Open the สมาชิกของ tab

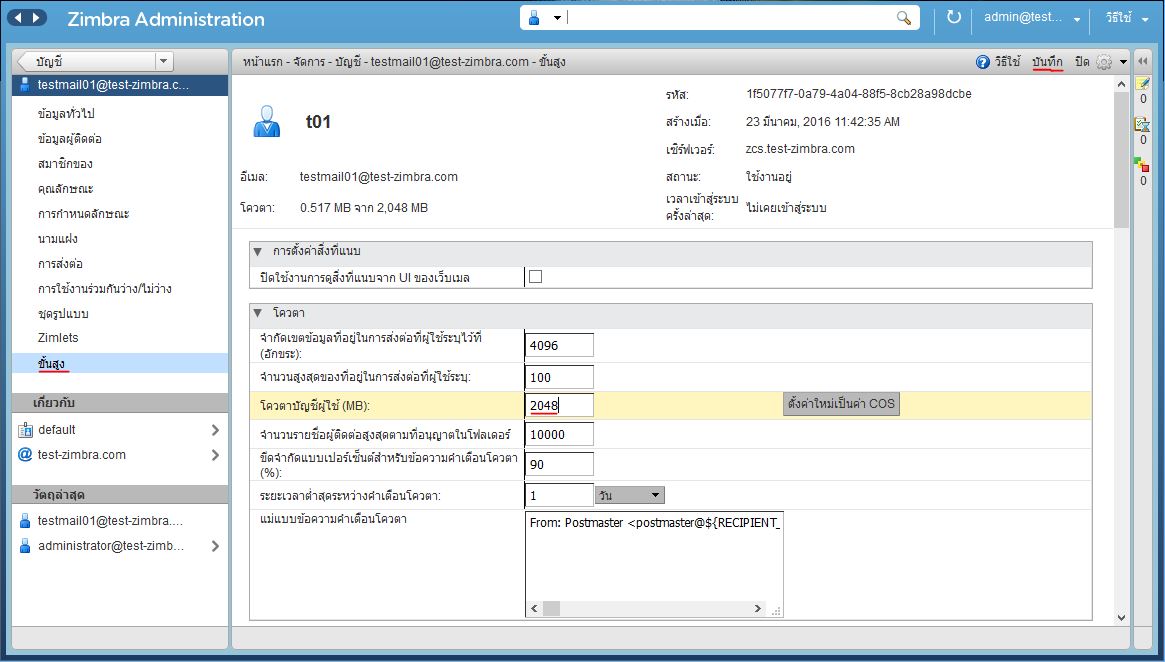coord(65,163)
